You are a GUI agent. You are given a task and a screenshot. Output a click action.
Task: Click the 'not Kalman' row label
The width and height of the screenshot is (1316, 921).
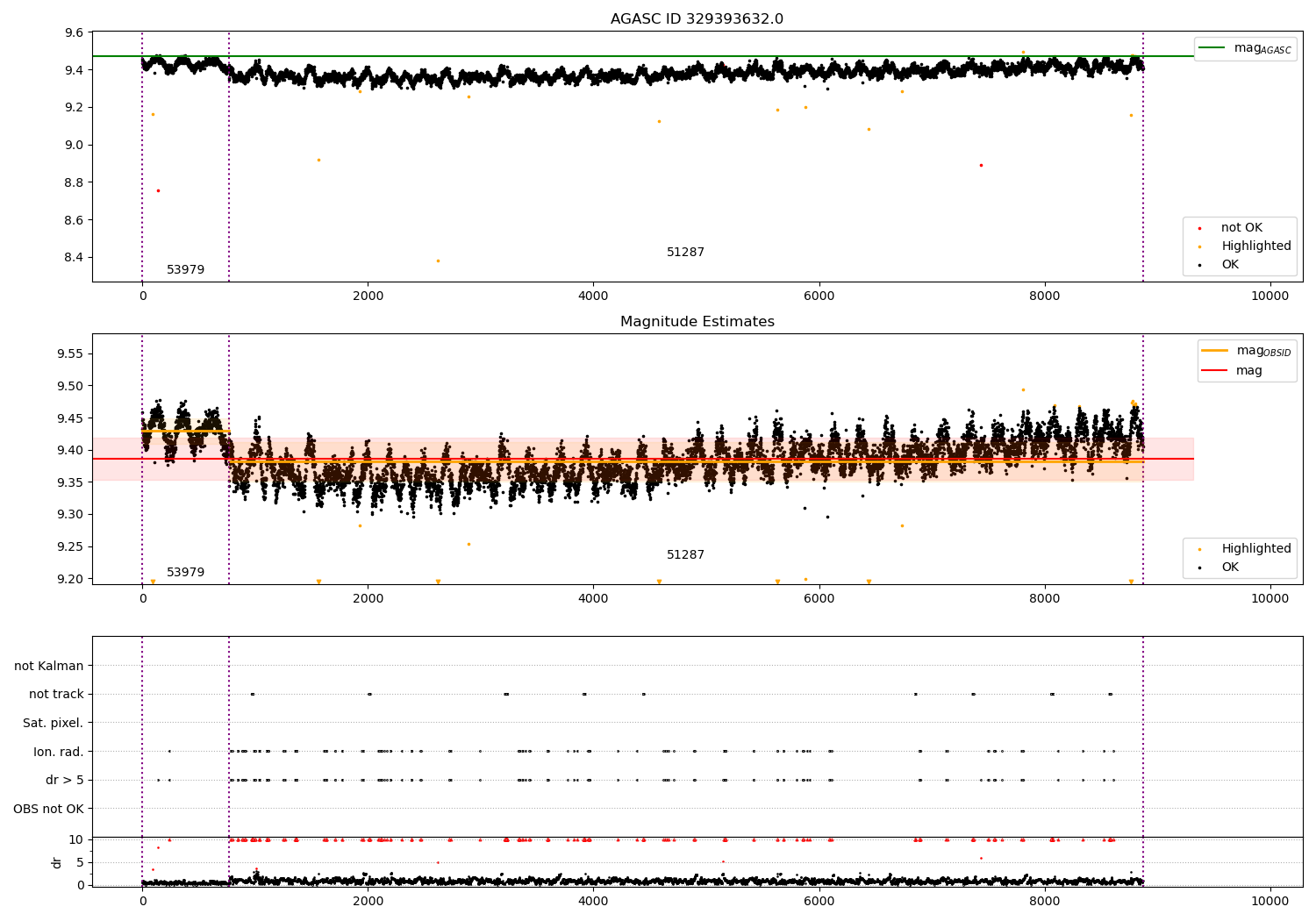point(49,666)
